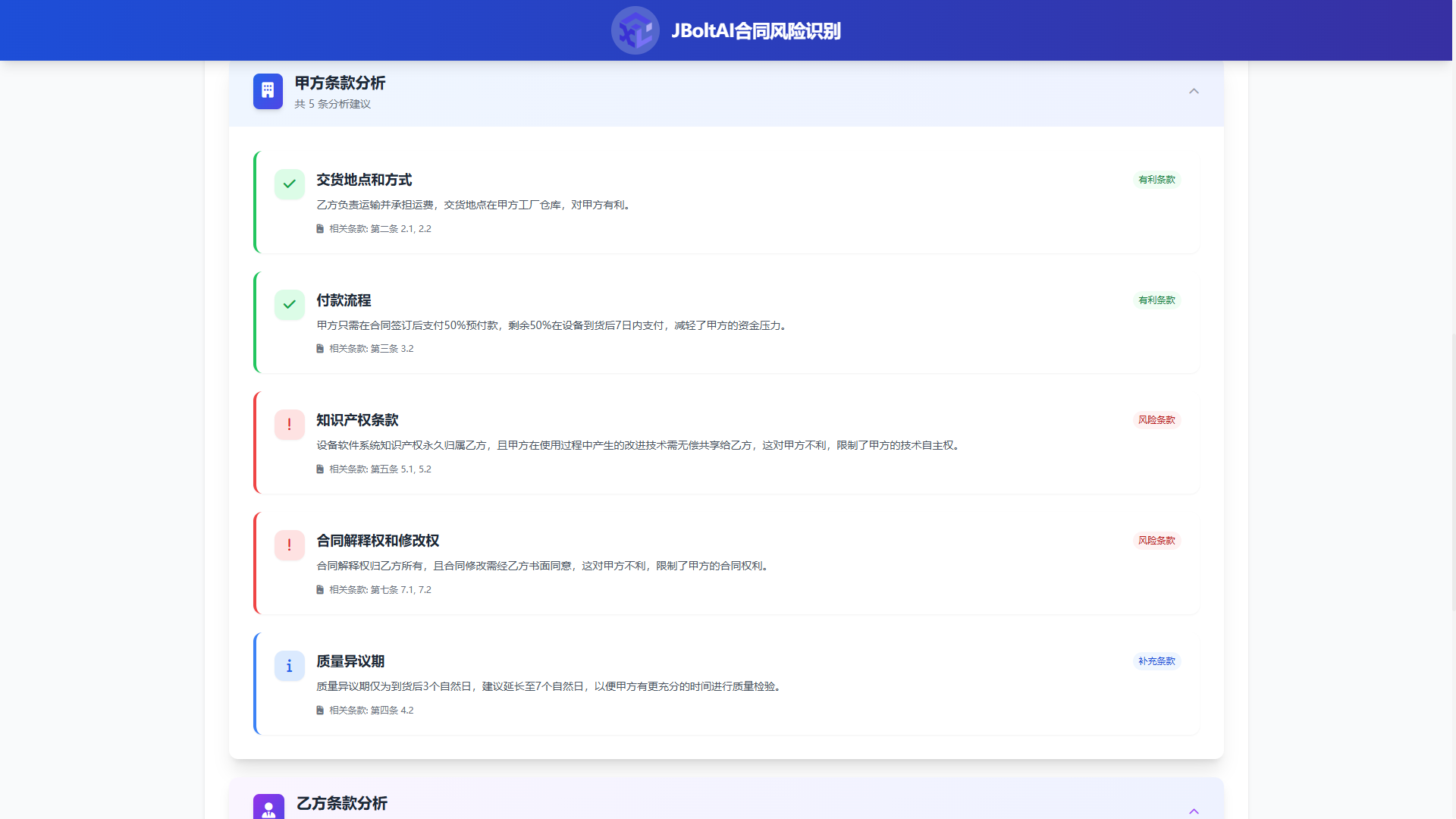The image size is (1456, 819).
Task: Select the 乙方条款分析 heading
Action: click(x=342, y=803)
